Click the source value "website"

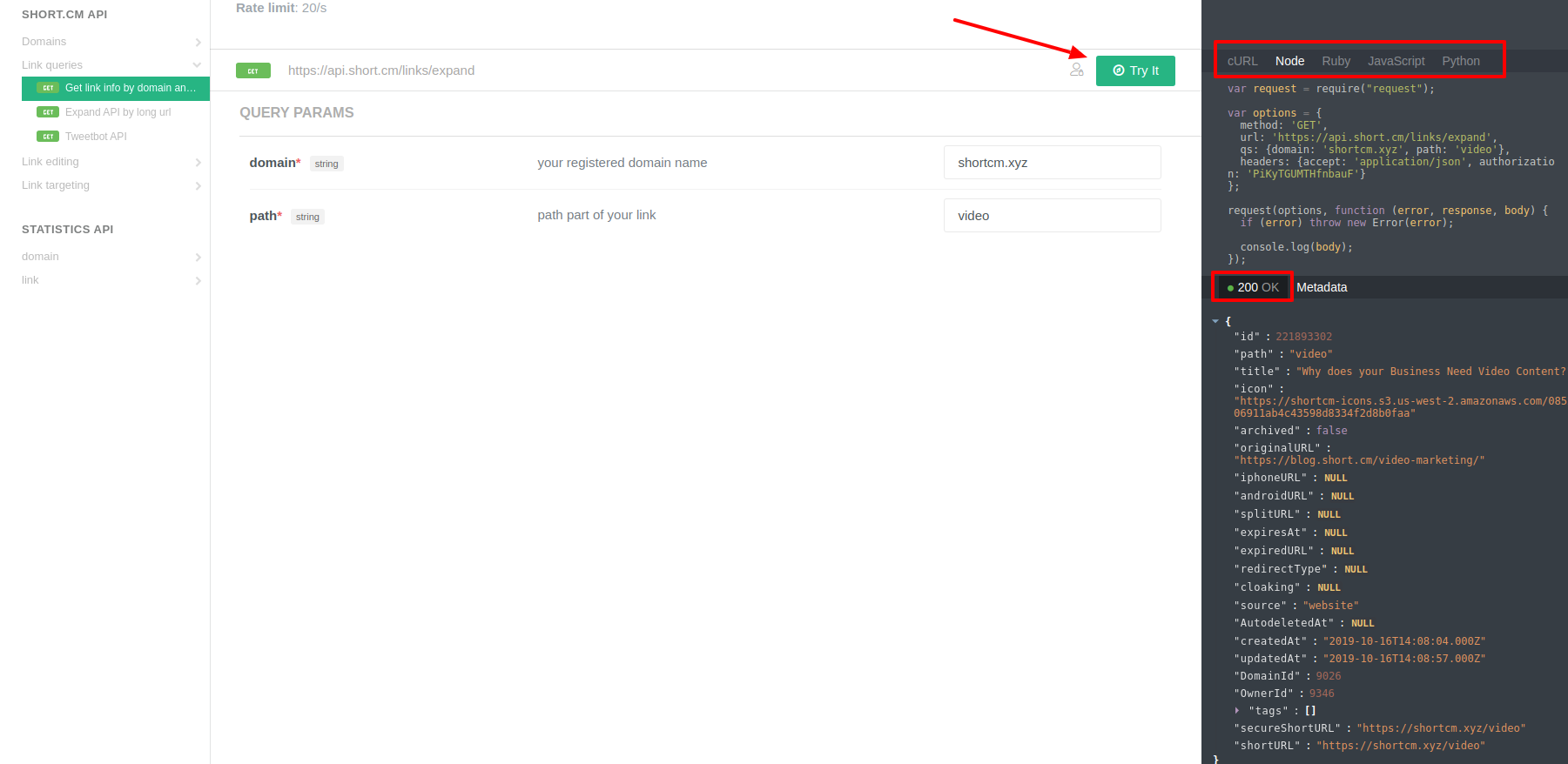pos(1330,606)
